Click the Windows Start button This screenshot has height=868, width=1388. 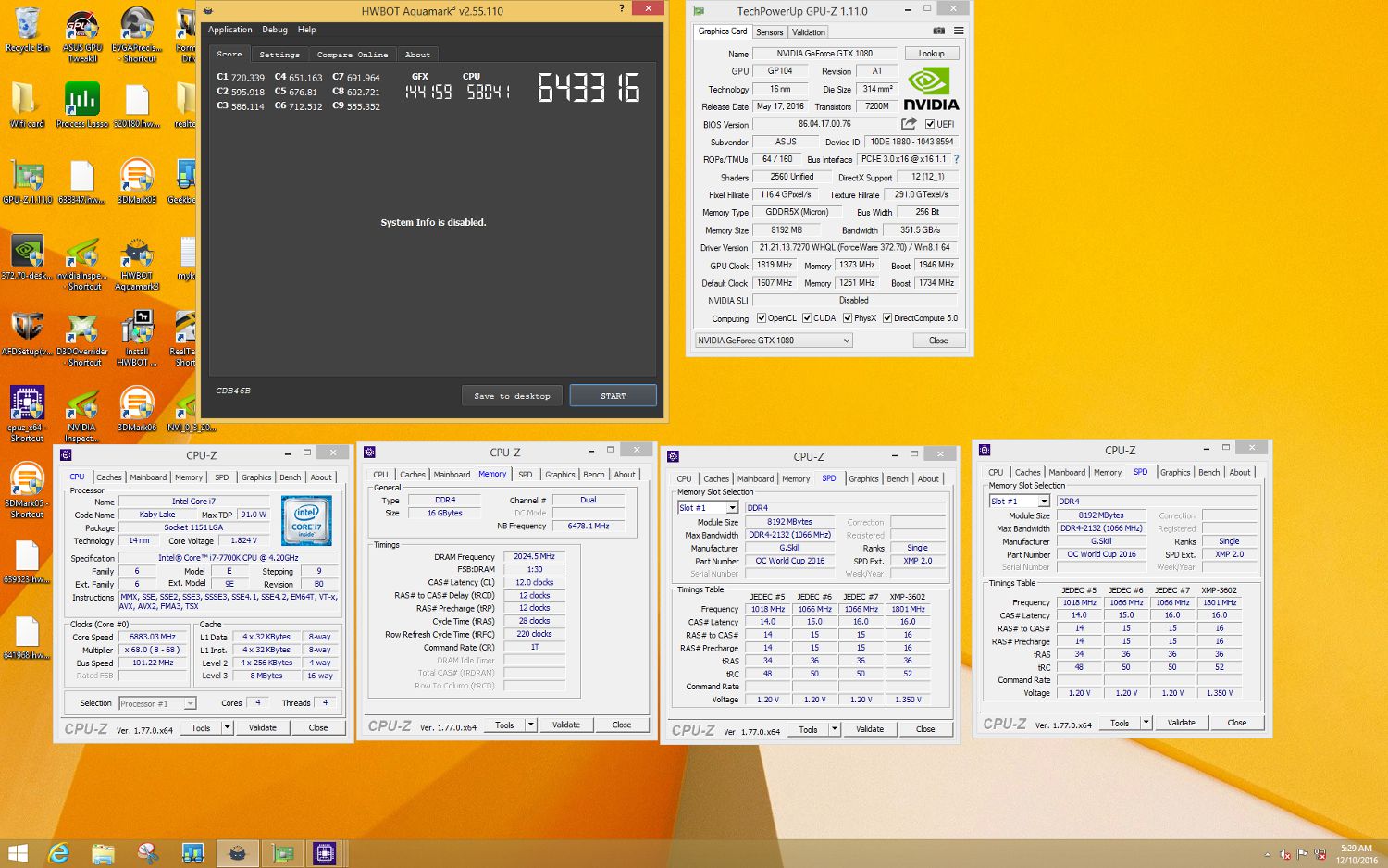(x=18, y=853)
